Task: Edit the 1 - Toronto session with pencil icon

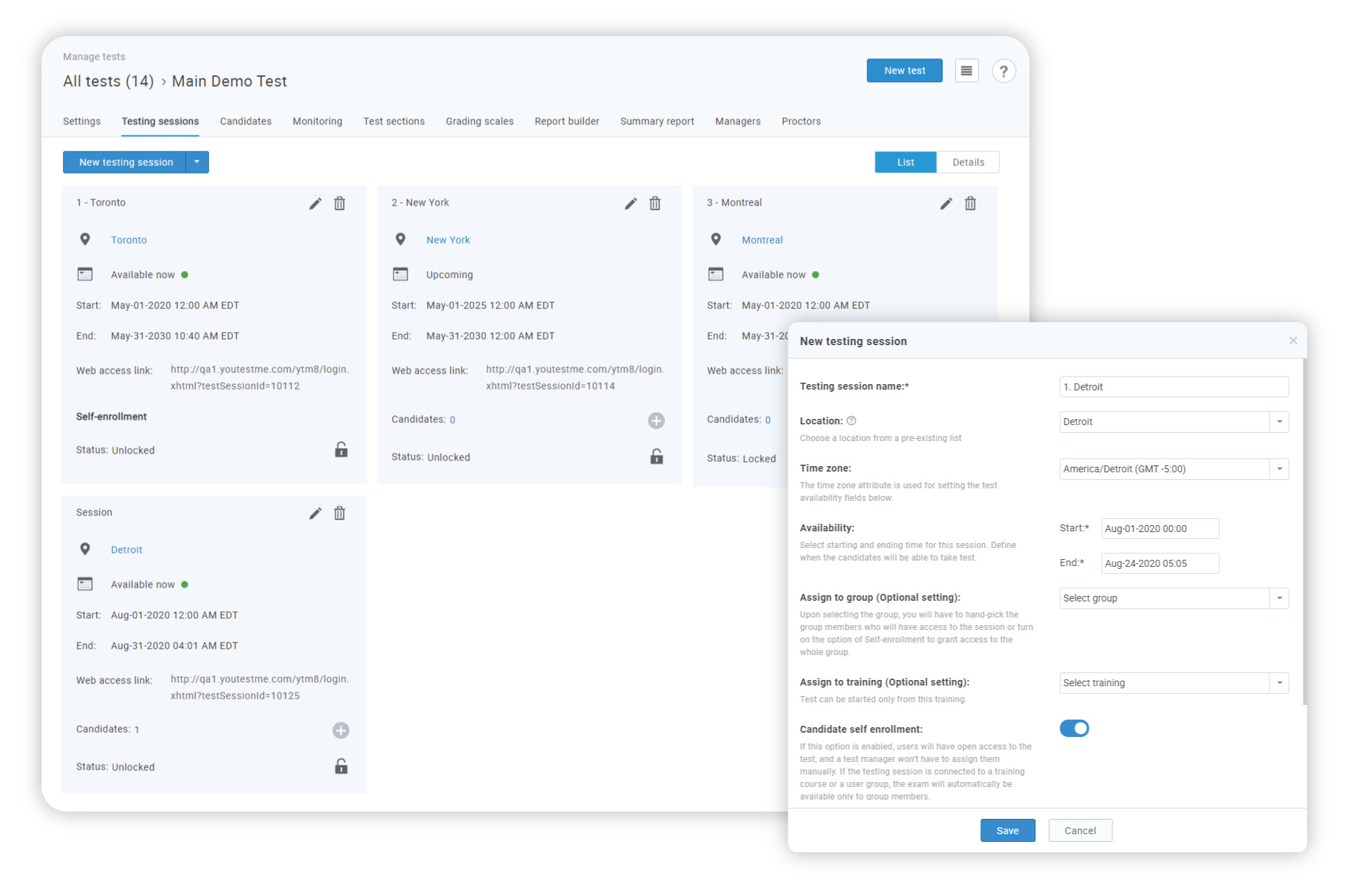Action: [315, 204]
